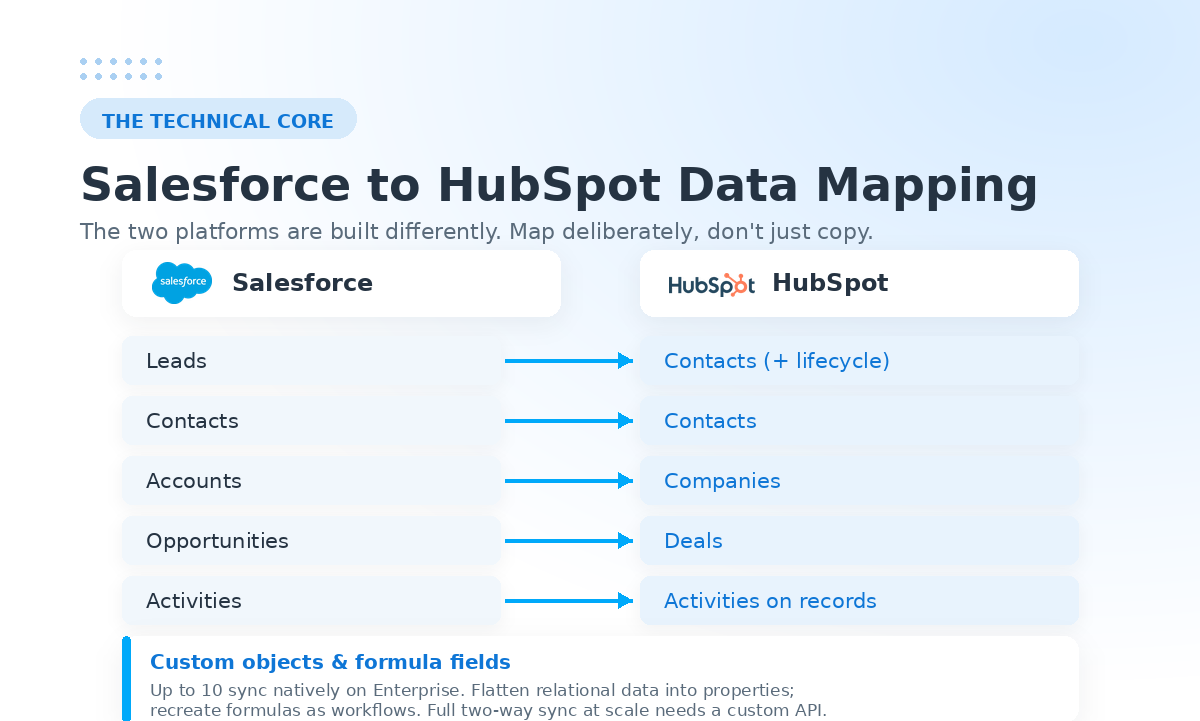Click the Salesforce column header text
This screenshot has height=721, width=1200.
pyautogui.click(x=302, y=283)
